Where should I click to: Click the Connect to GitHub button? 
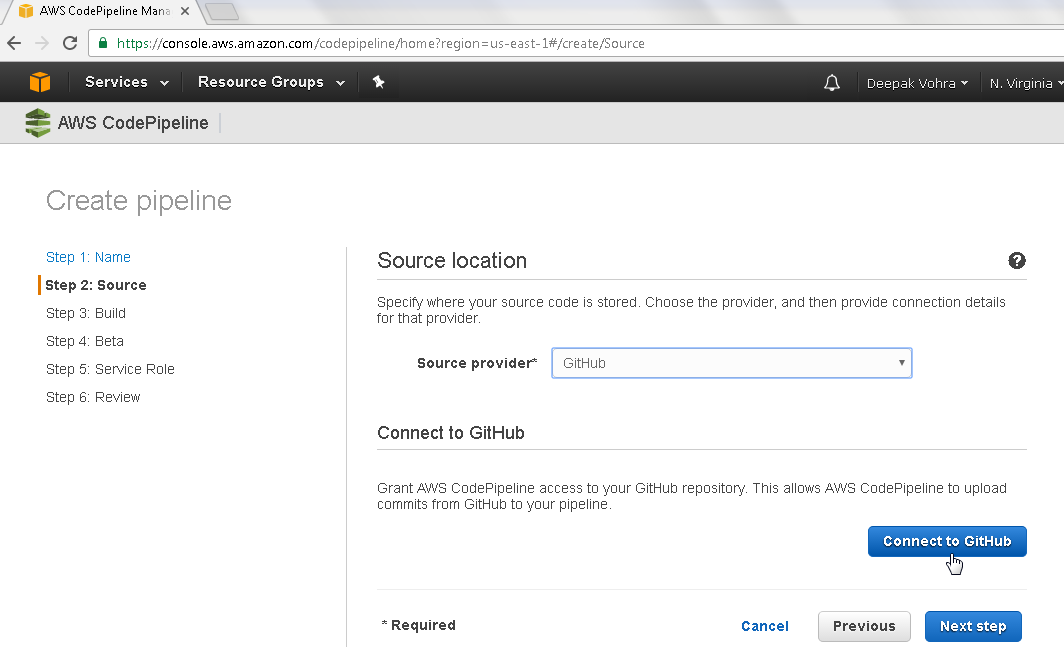point(947,541)
